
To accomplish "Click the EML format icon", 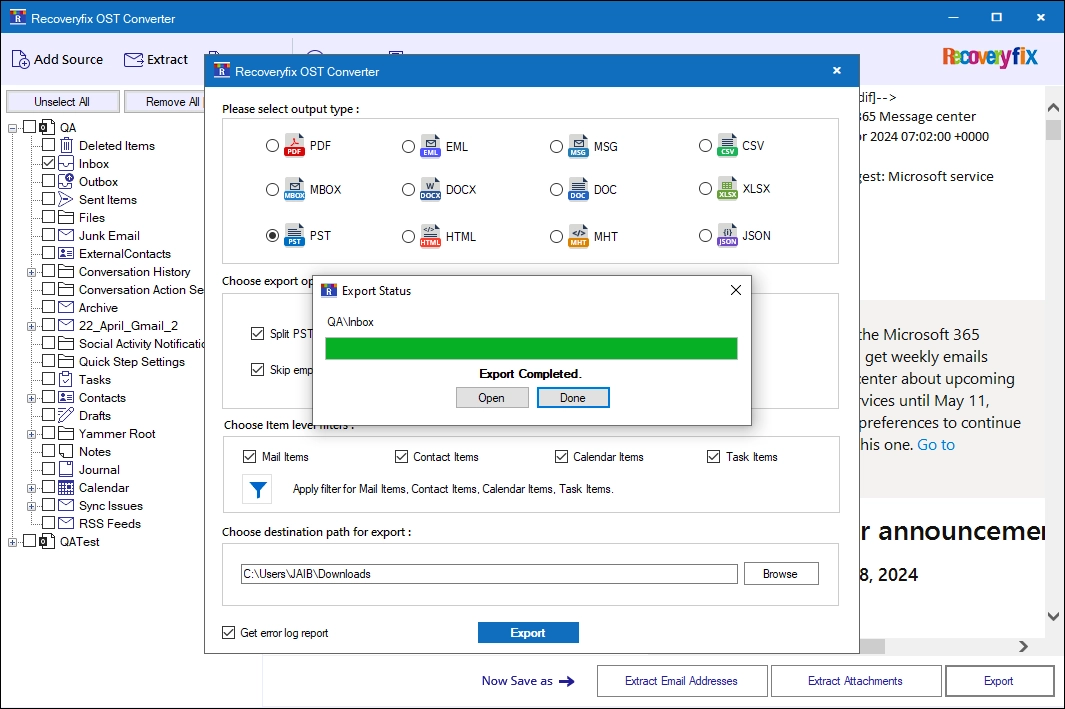I will click(431, 146).
